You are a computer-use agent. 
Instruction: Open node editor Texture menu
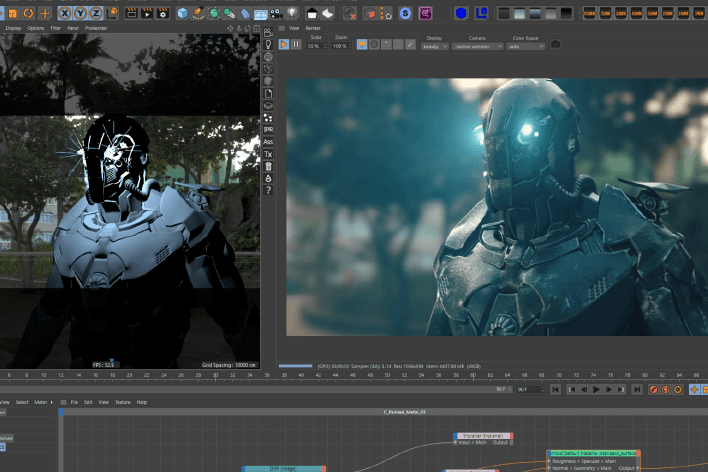tap(123, 402)
